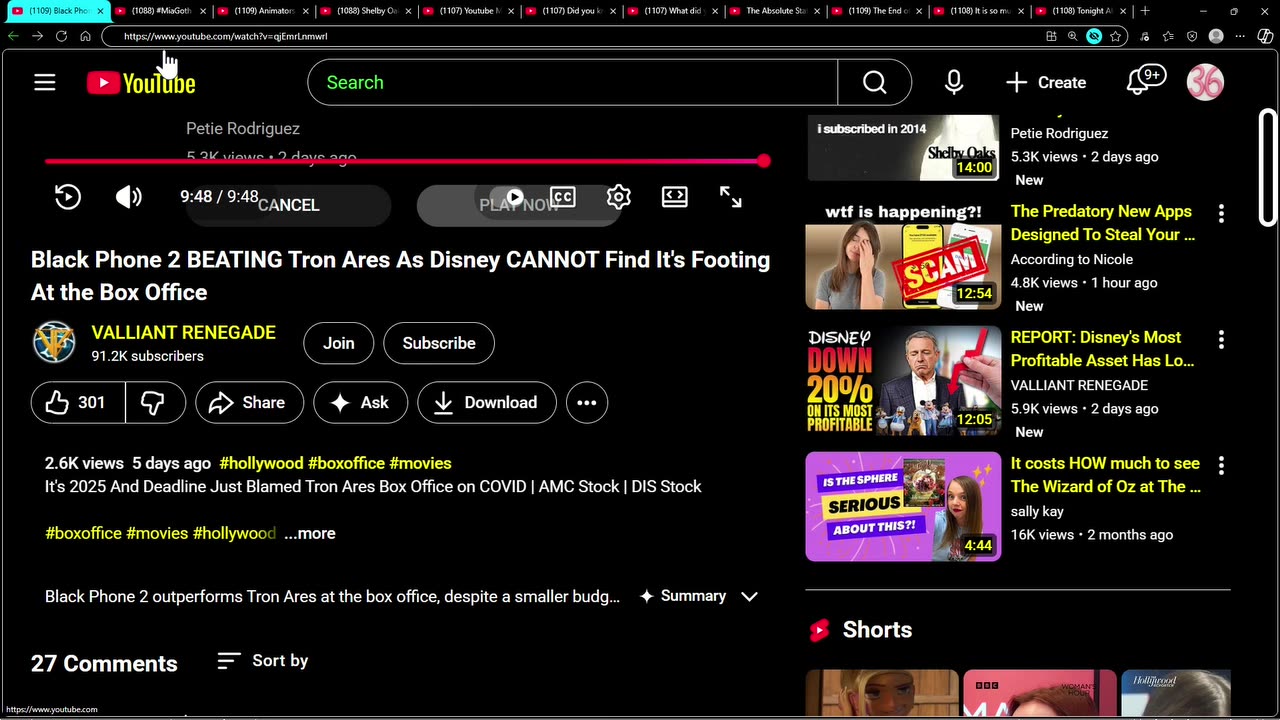Viewport: 1280px width, 720px height.
Task: Click the #boxoffice hashtag after #hollywood
Action: [x=346, y=463]
